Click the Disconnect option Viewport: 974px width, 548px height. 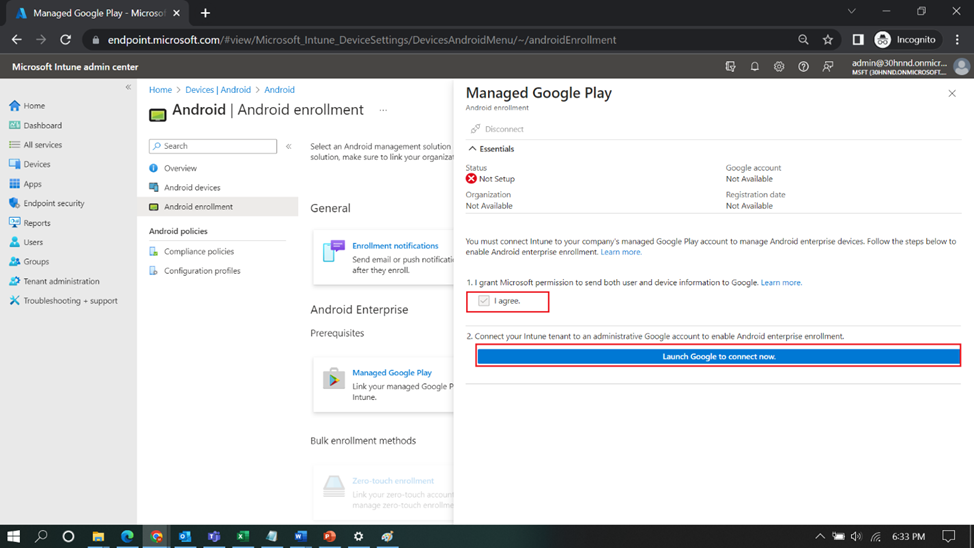497,129
